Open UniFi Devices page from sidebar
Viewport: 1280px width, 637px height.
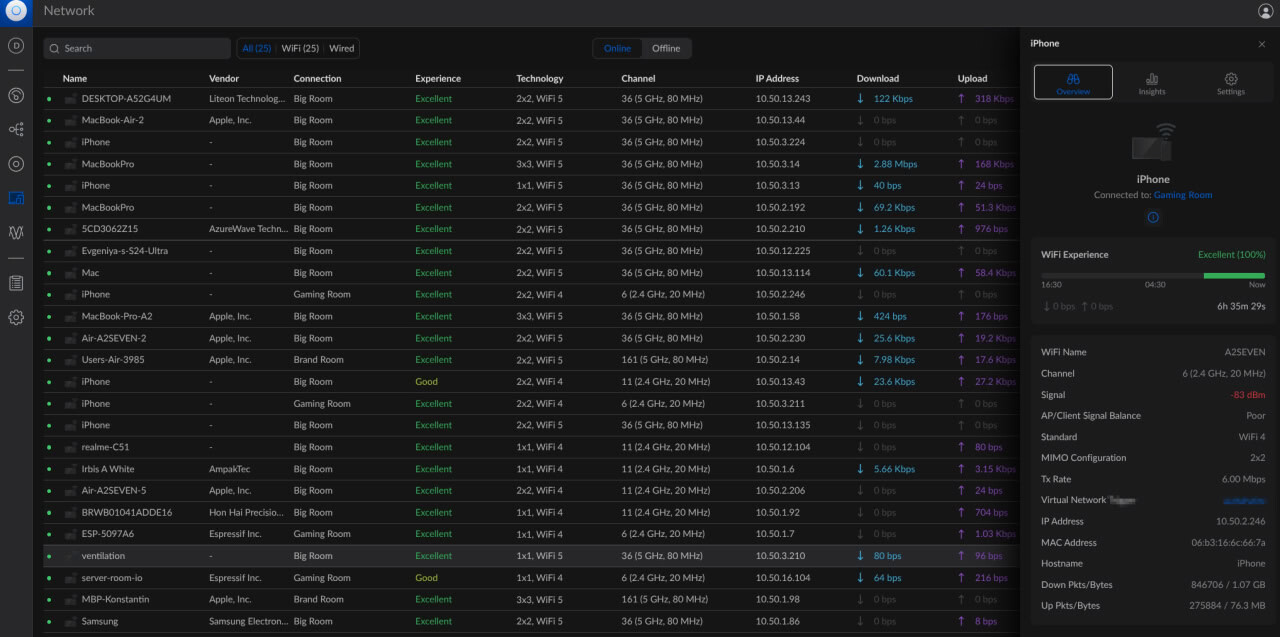click(16, 164)
